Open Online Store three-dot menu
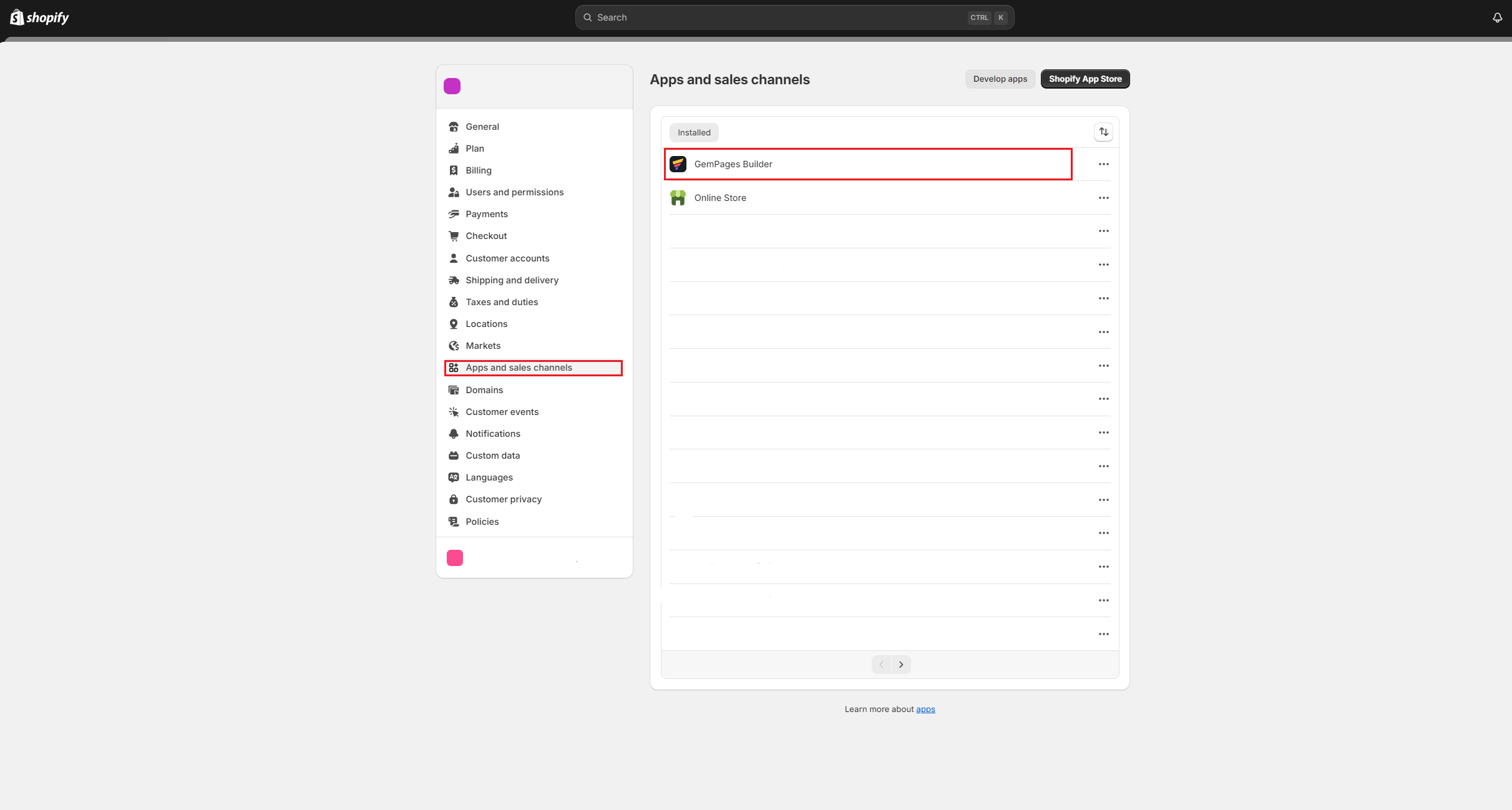The width and height of the screenshot is (1512, 810). (x=1103, y=198)
